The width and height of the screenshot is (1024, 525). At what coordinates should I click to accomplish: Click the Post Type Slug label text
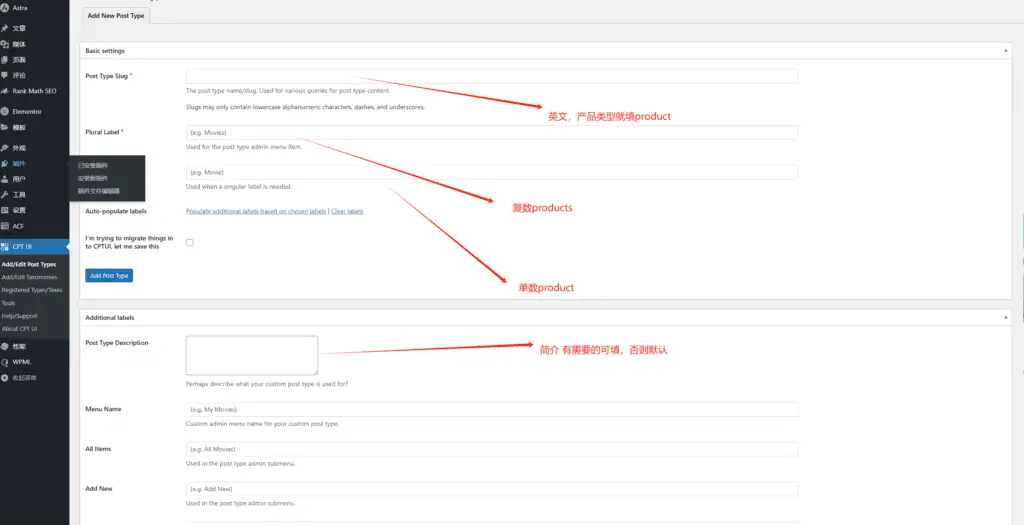click(x=106, y=76)
